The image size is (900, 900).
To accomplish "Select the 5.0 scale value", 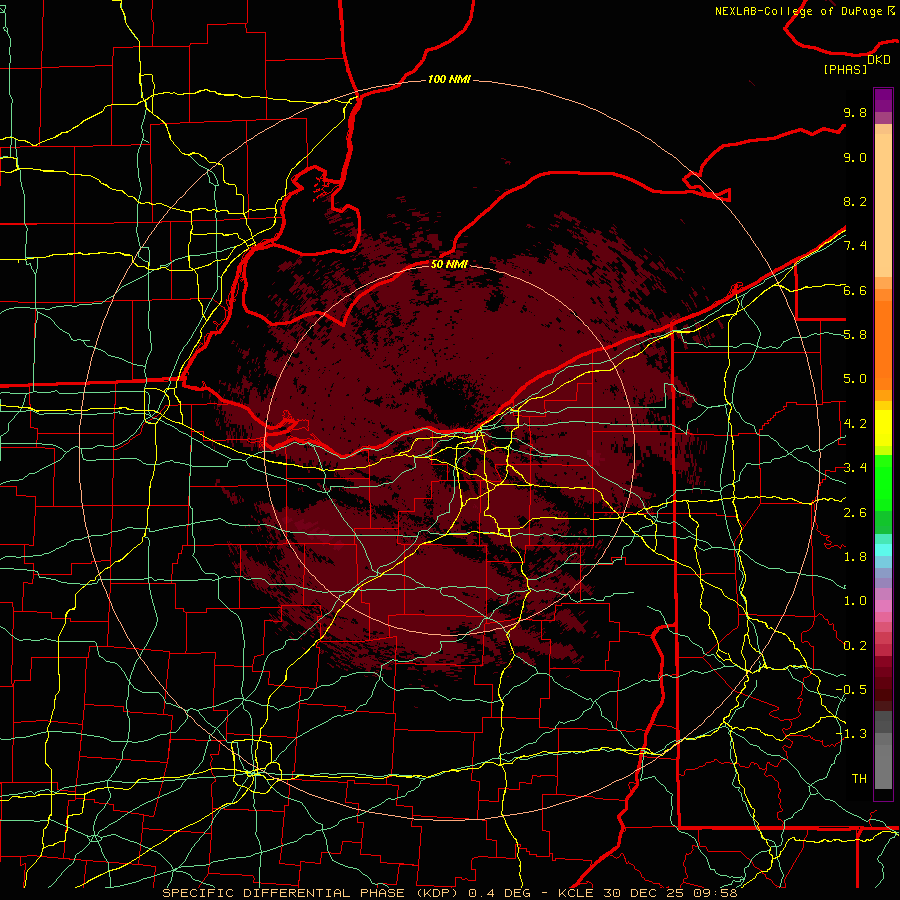I will (855, 379).
